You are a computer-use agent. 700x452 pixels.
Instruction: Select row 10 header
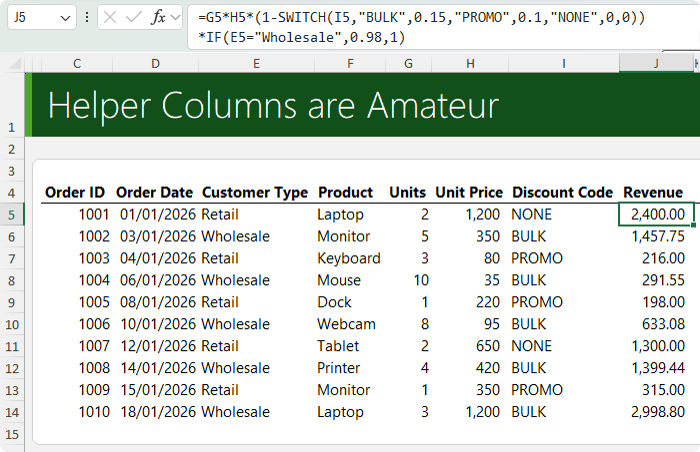coord(12,324)
